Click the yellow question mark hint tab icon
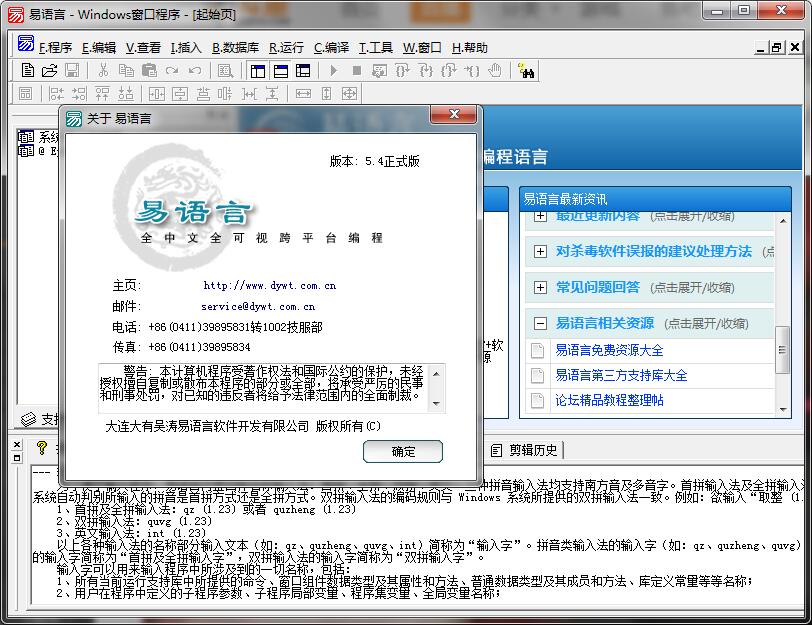The width and height of the screenshot is (812, 625). tap(42, 447)
